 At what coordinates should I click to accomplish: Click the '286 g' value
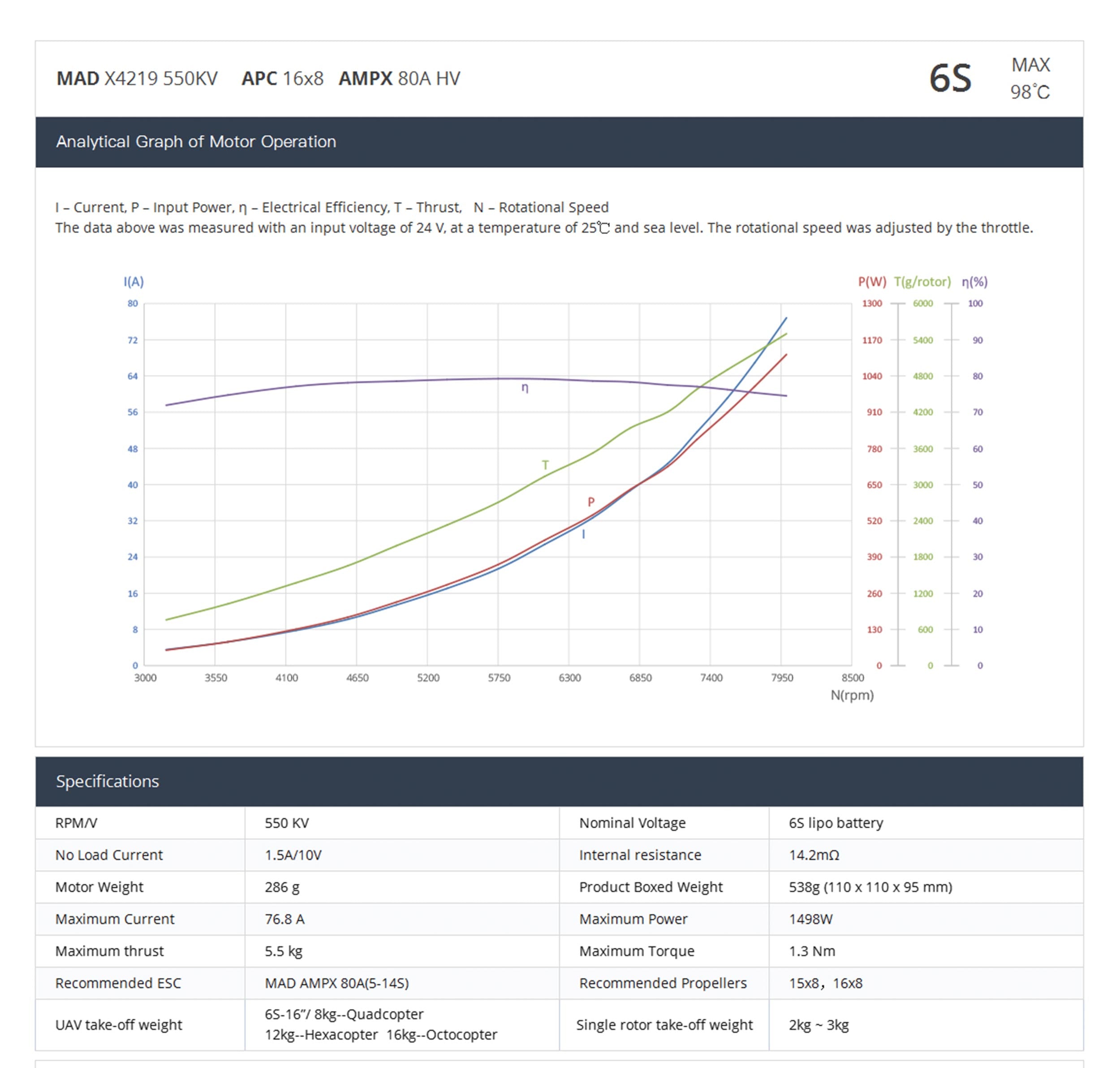pyautogui.click(x=282, y=887)
